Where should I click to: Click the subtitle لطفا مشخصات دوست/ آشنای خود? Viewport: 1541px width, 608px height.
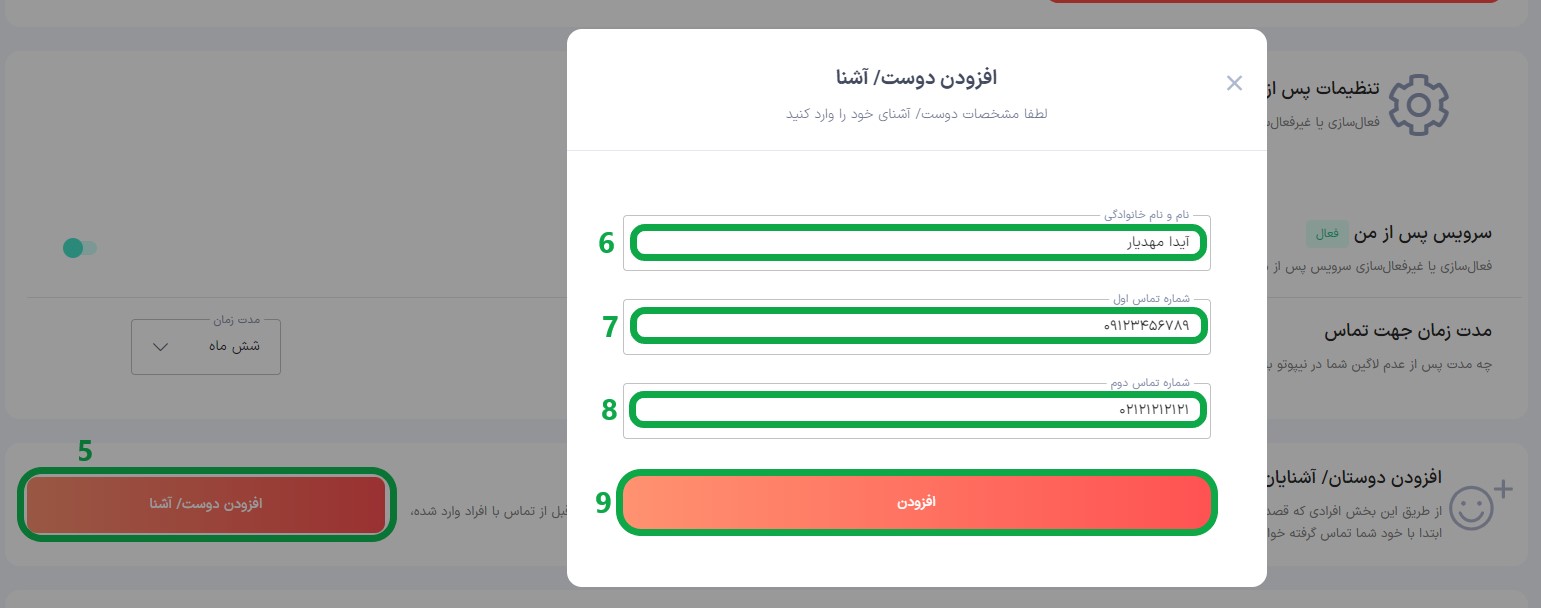click(x=917, y=113)
